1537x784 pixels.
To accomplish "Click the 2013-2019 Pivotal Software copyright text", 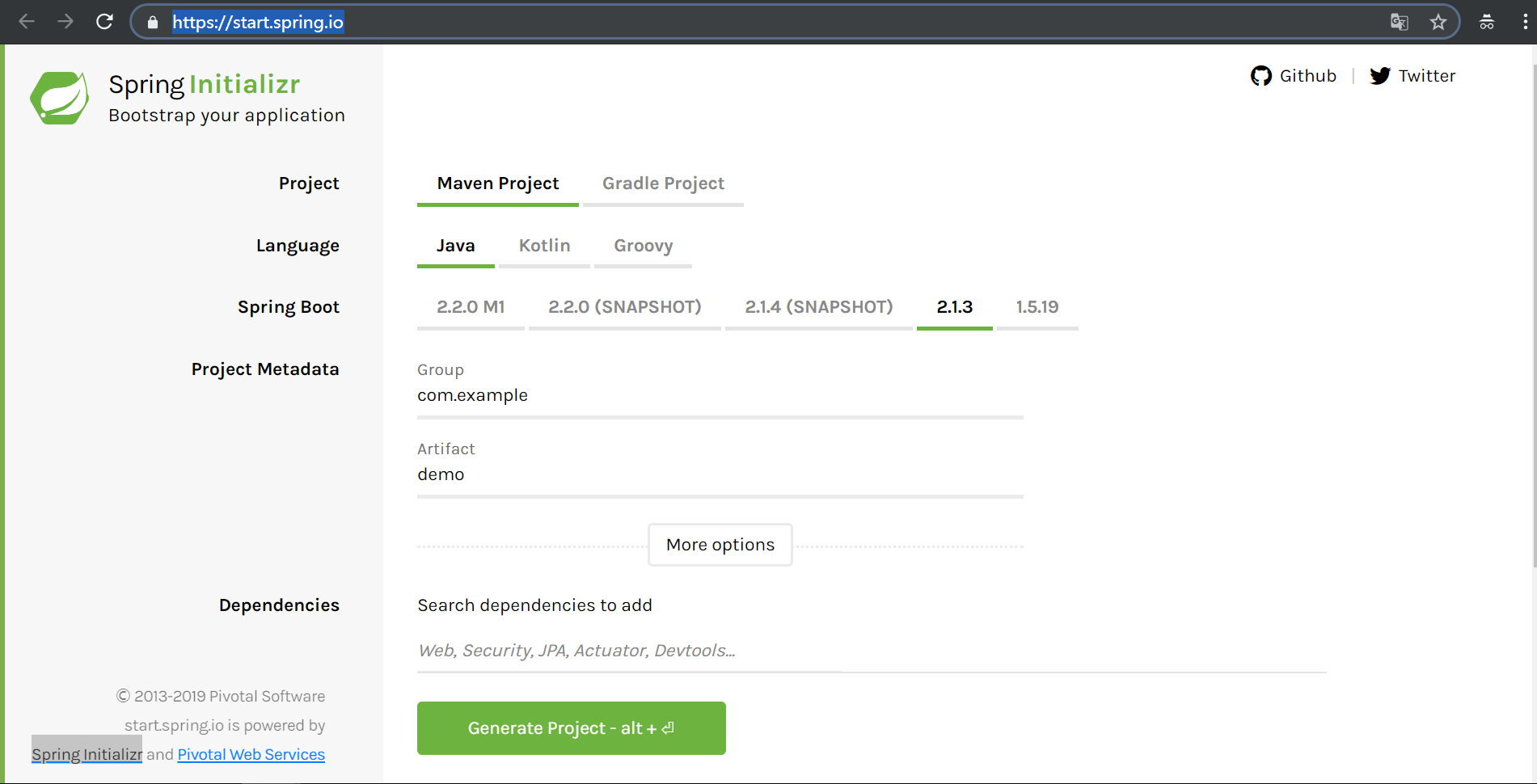I will 221,697.
